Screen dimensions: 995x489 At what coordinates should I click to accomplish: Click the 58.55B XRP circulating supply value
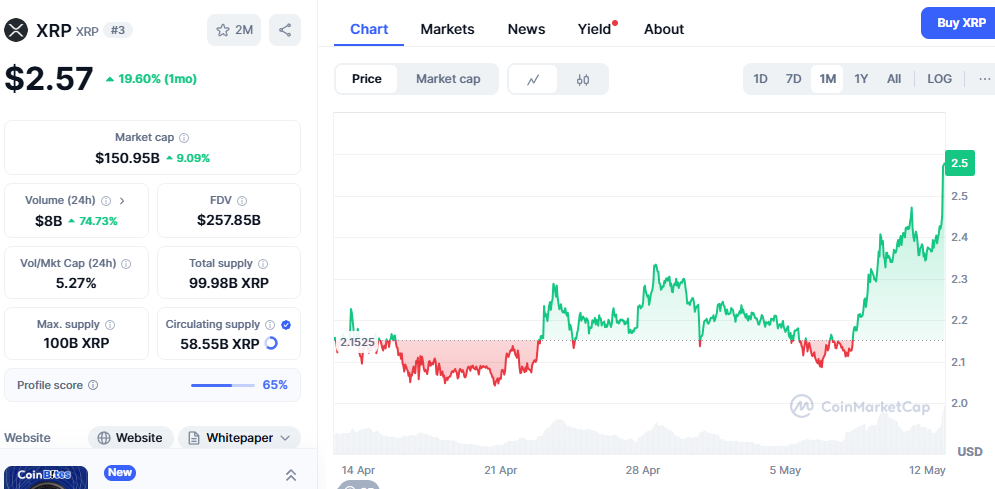(x=221, y=344)
